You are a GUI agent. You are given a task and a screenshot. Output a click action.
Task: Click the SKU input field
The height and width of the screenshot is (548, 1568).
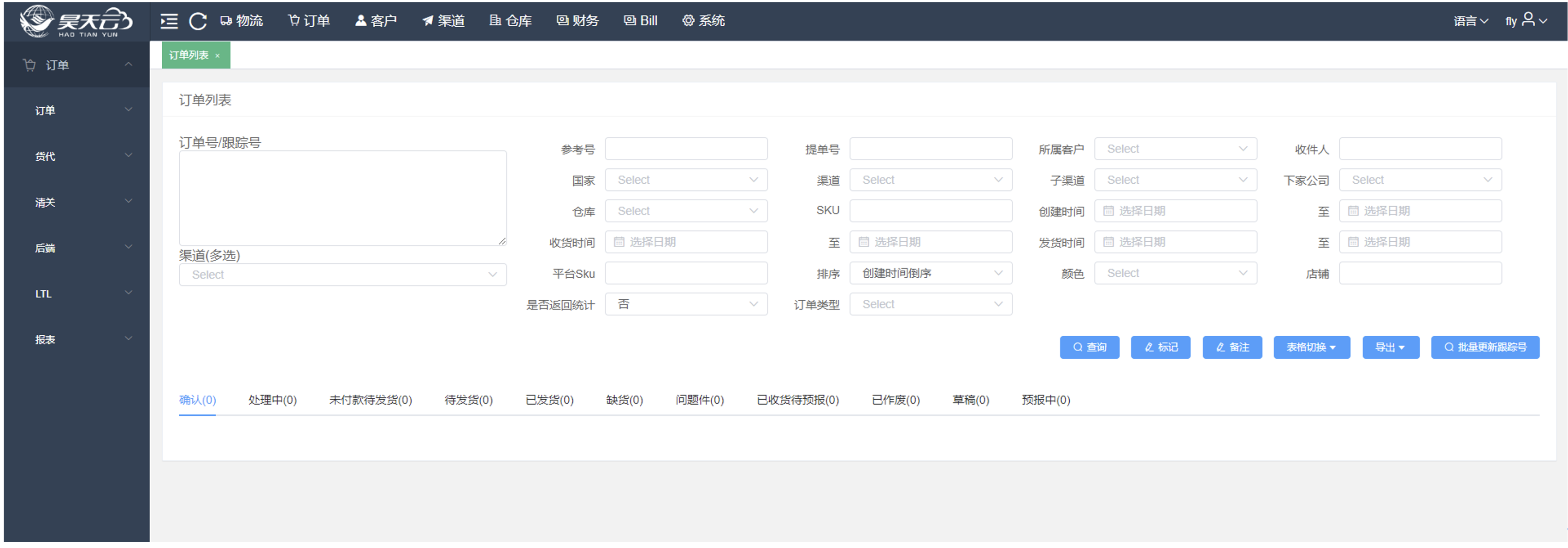931,211
